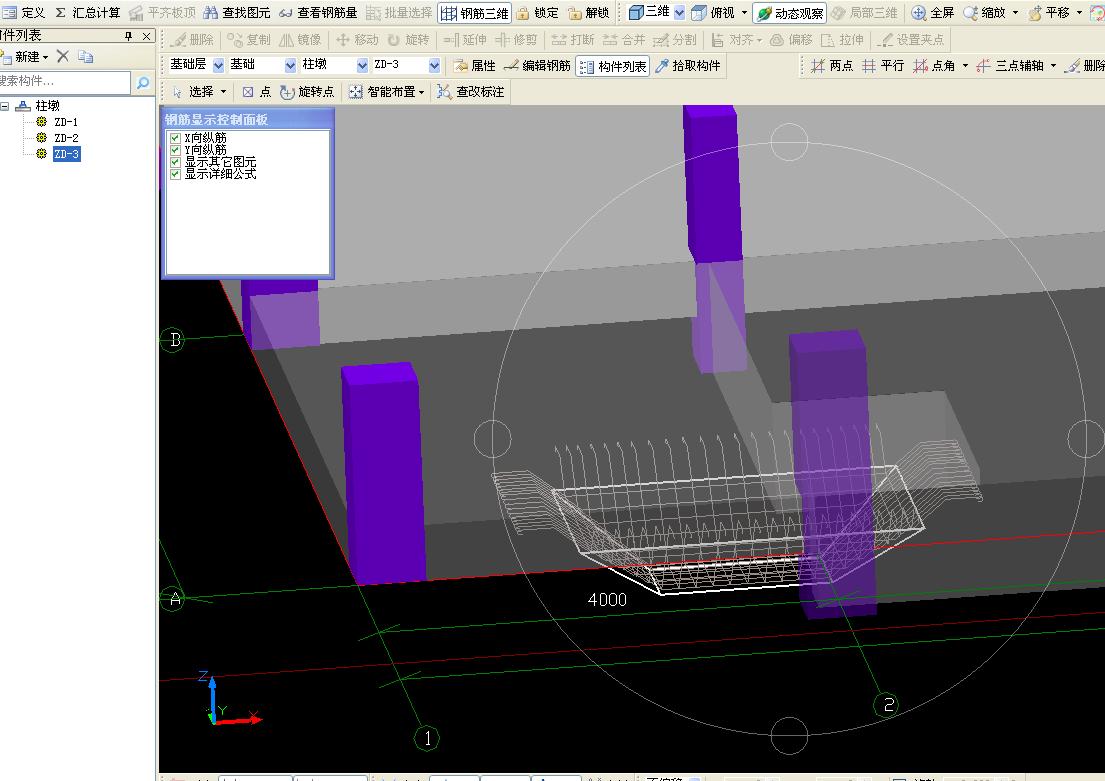Toggle 构件列表 component list panel
1105x781 pixels.
tap(612, 66)
